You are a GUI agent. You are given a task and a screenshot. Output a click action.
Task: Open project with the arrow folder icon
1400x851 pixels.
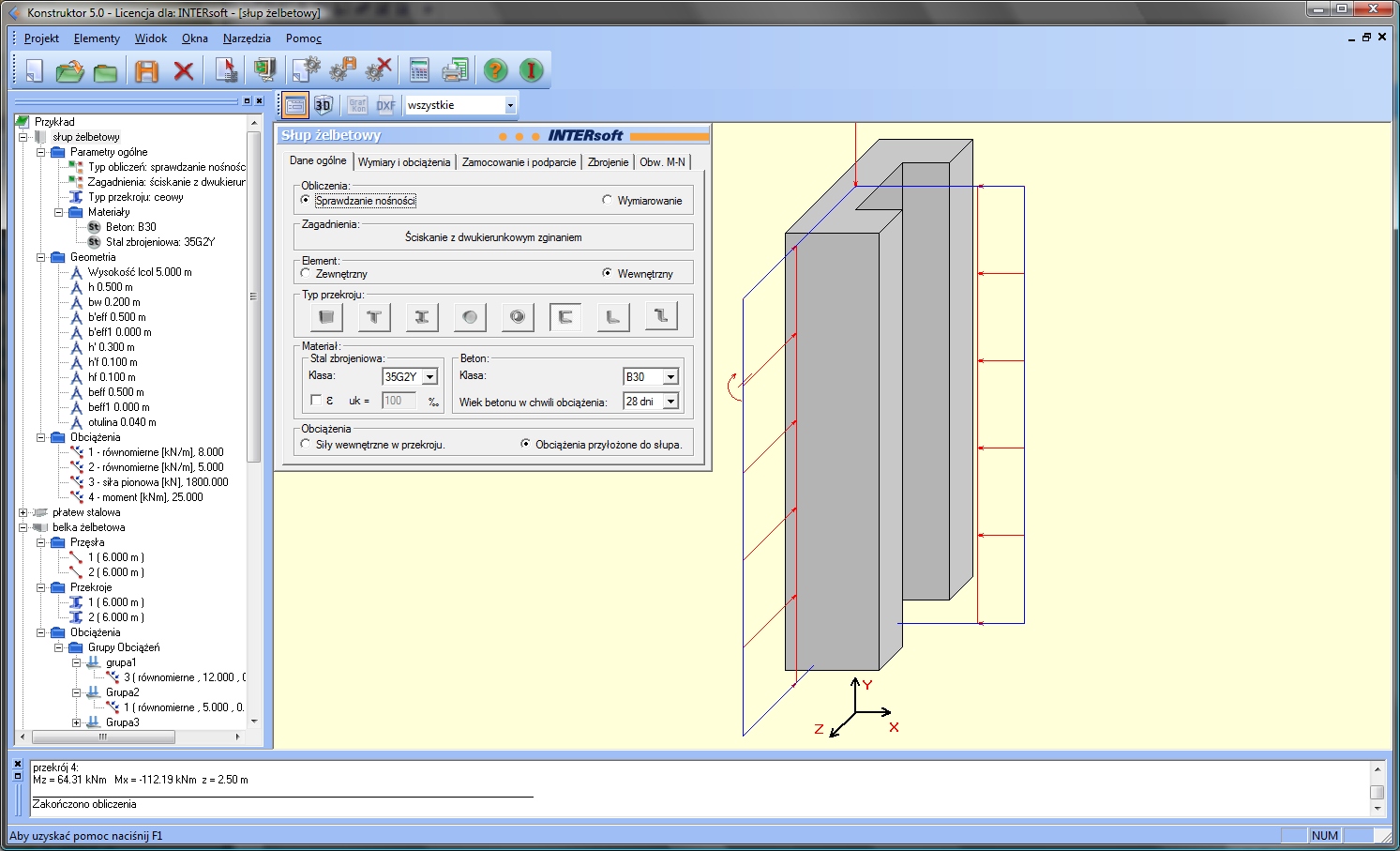[69, 70]
